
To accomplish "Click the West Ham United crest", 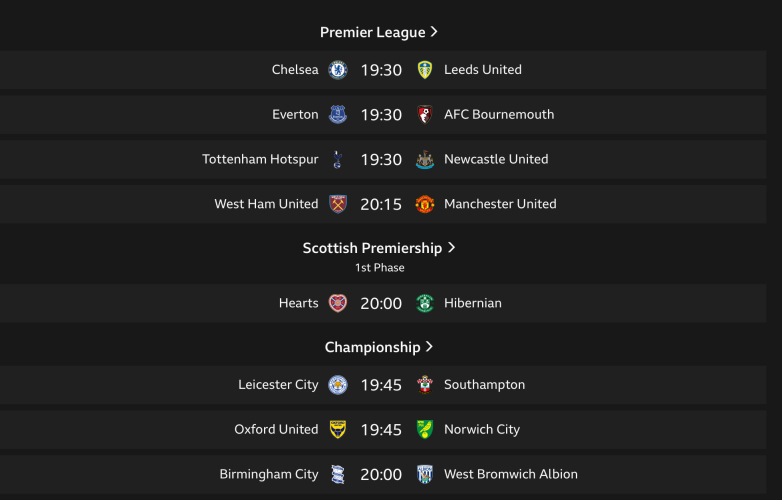I will tap(338, 204).
